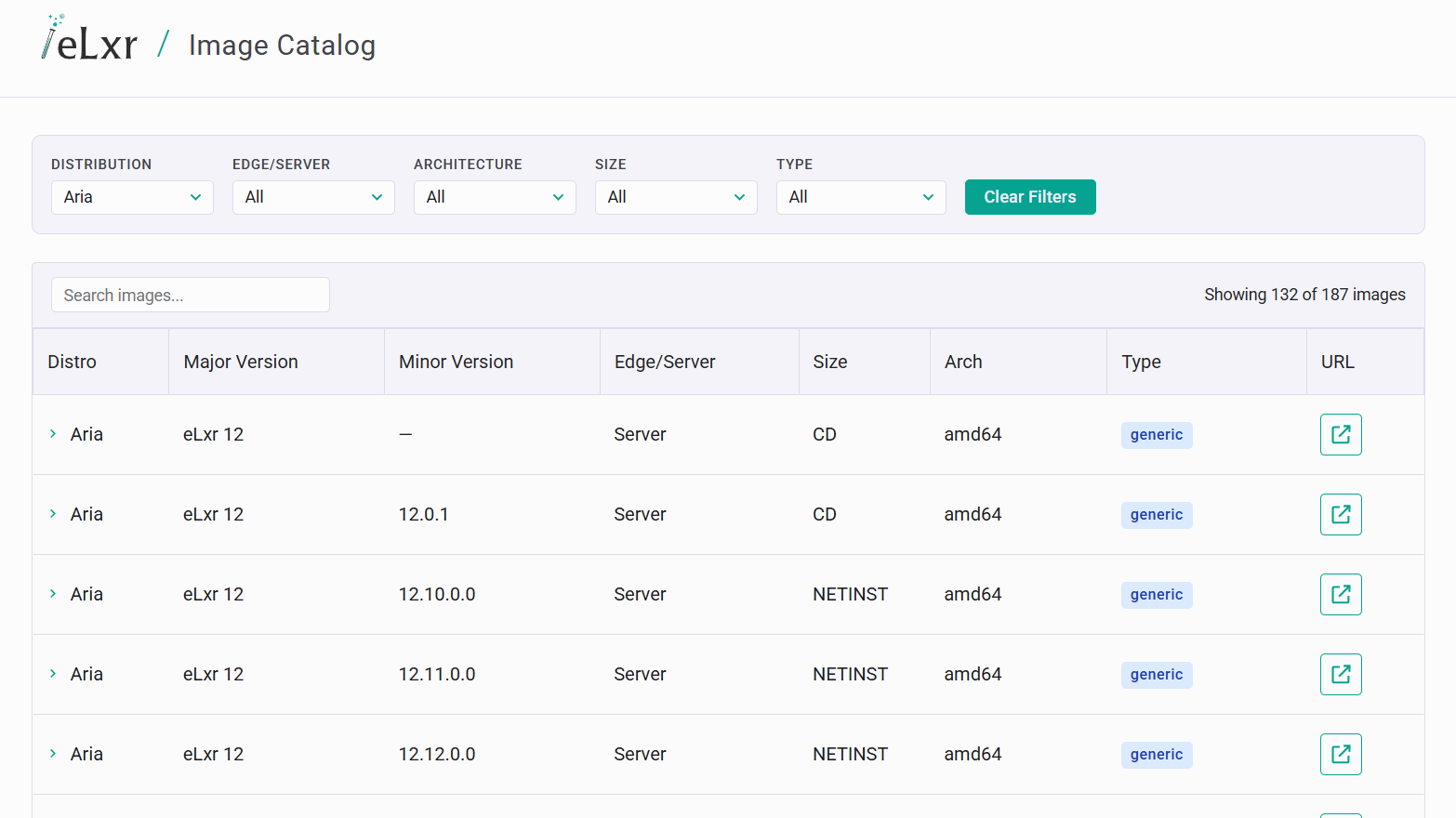1456x818 pixels.
Task: Expand the Aria row with no minor version
Action: pos(53,434)
